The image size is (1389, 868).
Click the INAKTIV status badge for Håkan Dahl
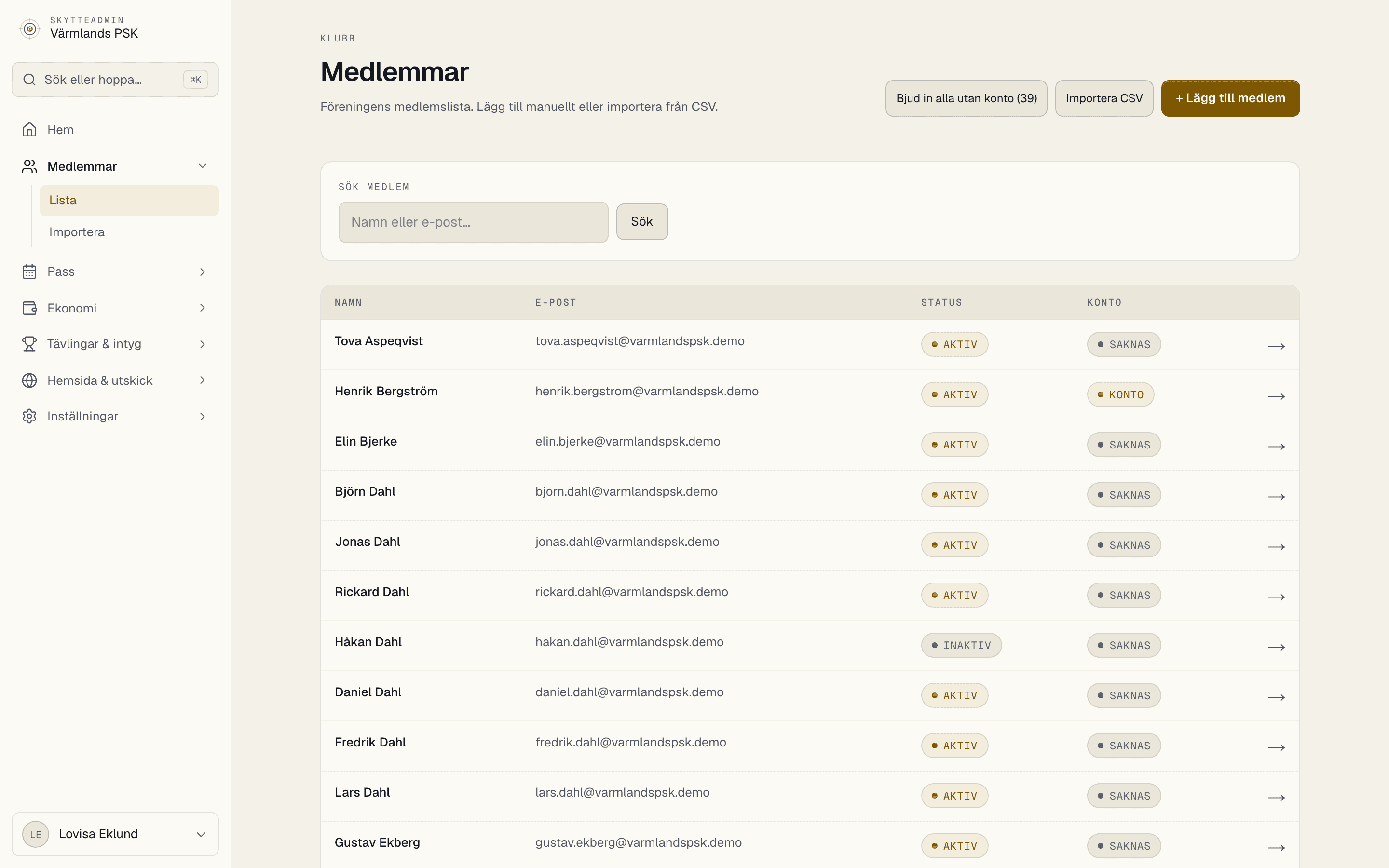point(961,645)
